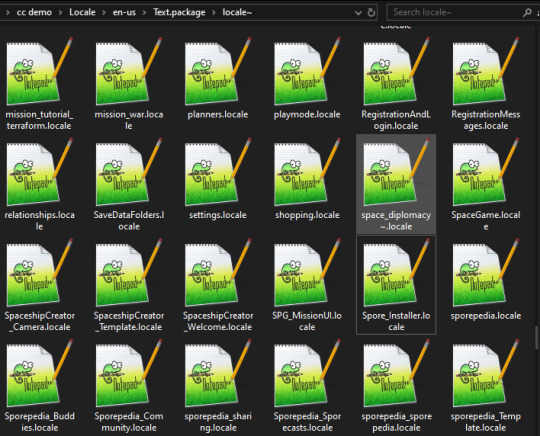Select sporepedia_sporepedia.locale file icon
This screenshot has height=436, width=540.
tap(396, 373)
